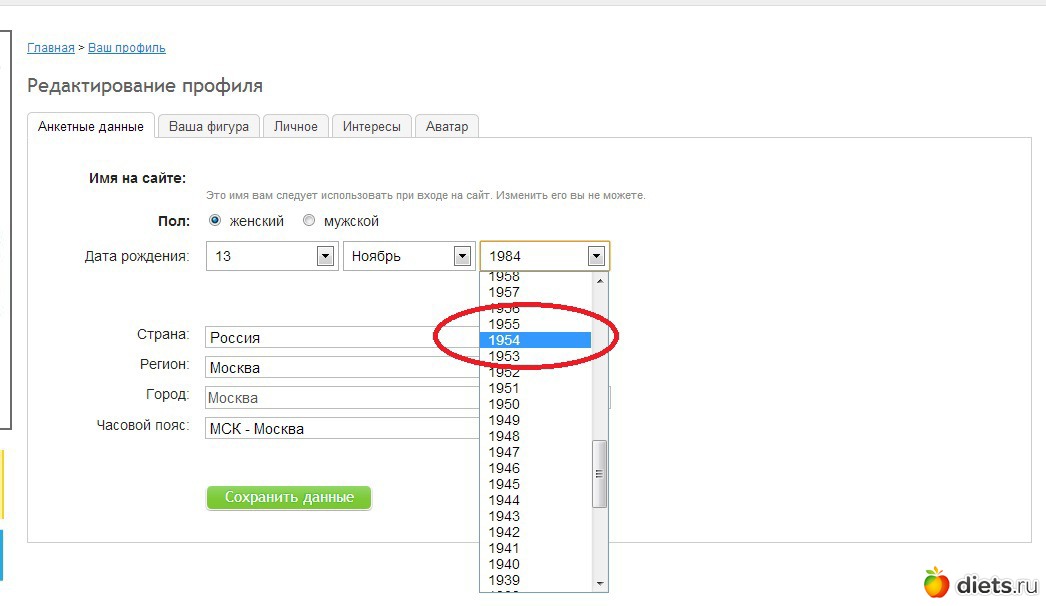Screen dimensions: 1046x606
Task: Switch to the Ваша фигура tab
Action: click(x=208, y=127)
